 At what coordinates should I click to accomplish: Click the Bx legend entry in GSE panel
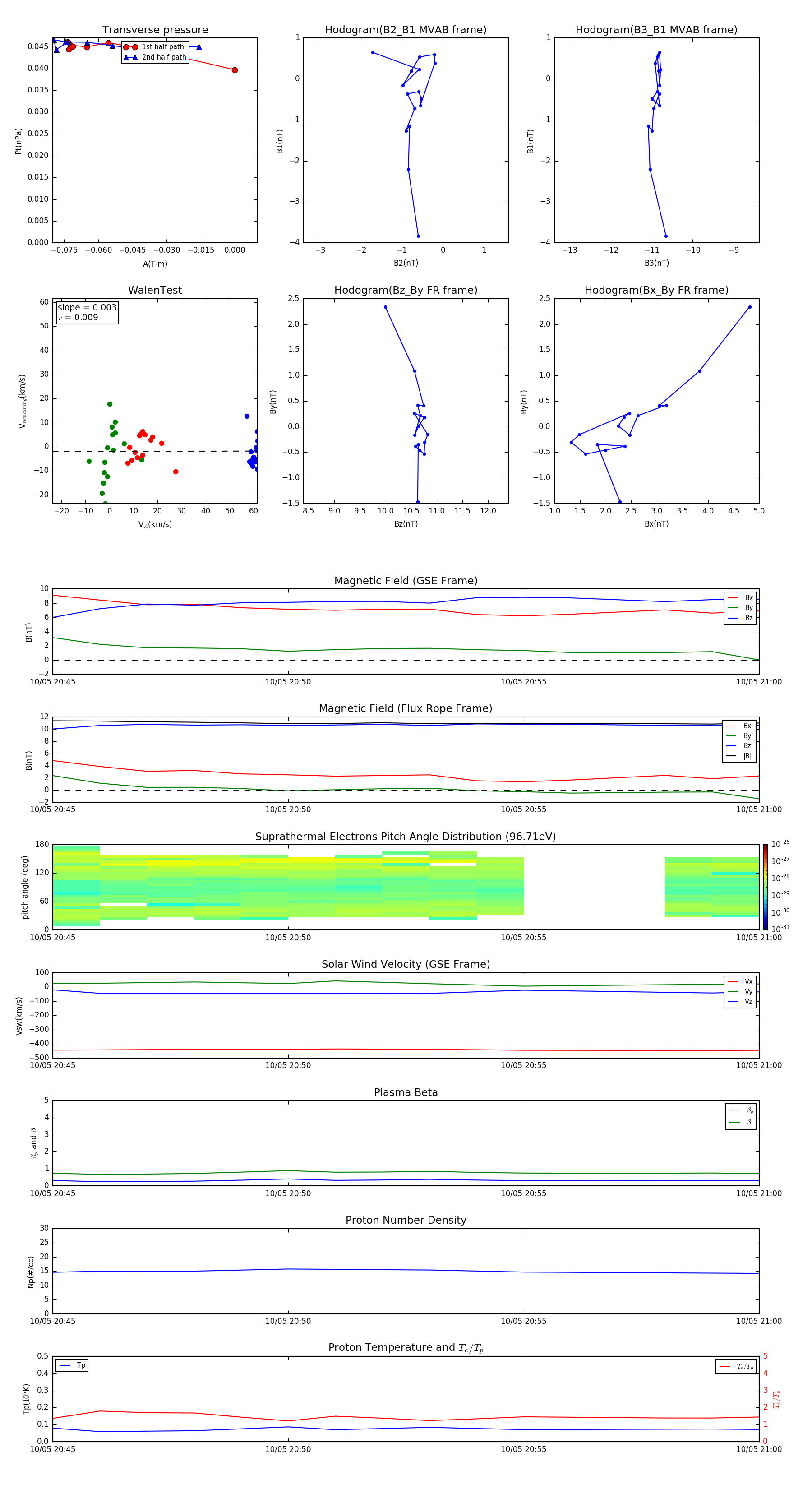pos(740,598)
